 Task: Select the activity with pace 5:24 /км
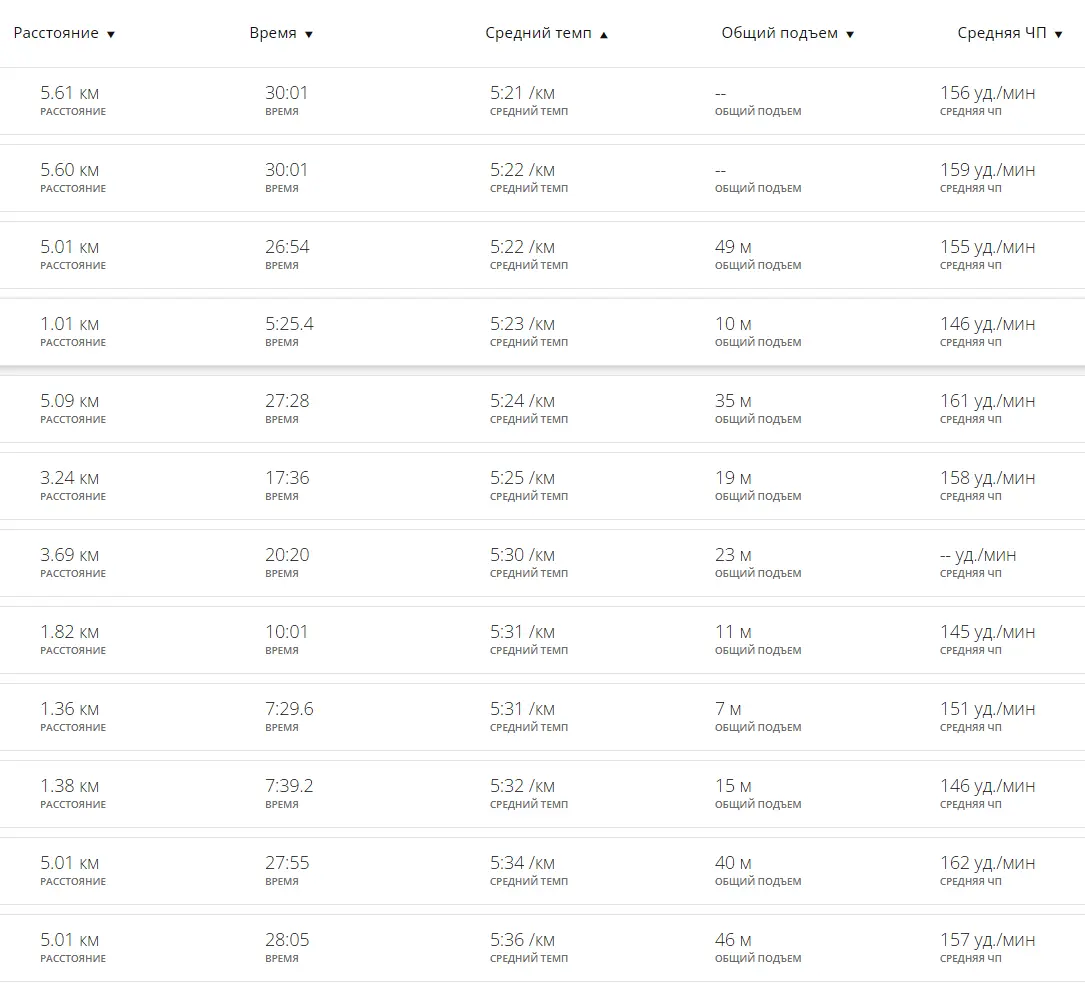(542, 409)
